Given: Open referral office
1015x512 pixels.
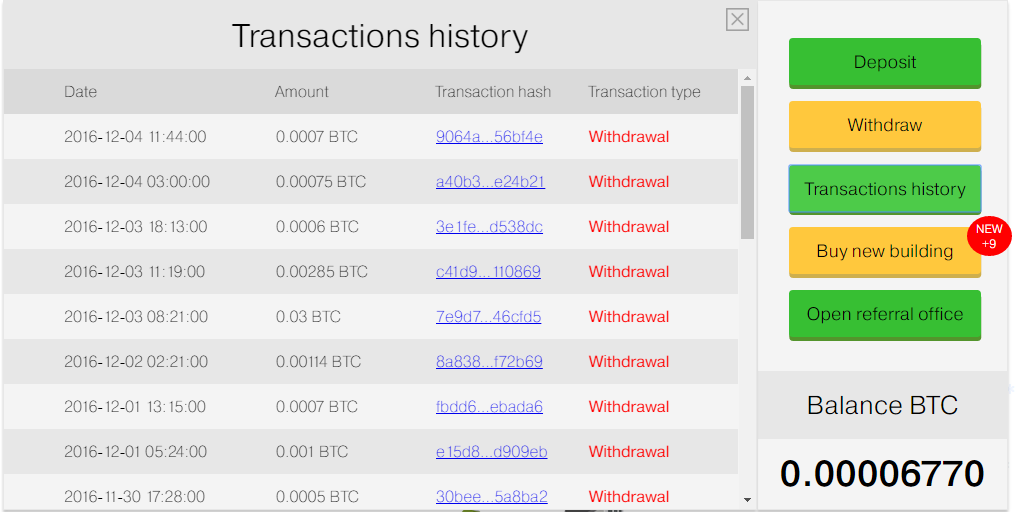Looking at the screenshot, I should (x=885, y=315).
